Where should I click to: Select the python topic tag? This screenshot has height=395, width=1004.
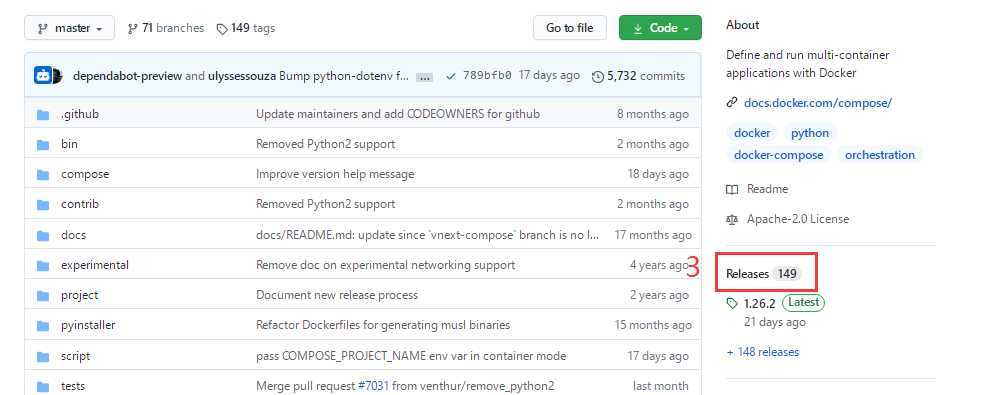pyautogui.click(x=810, y=133)
